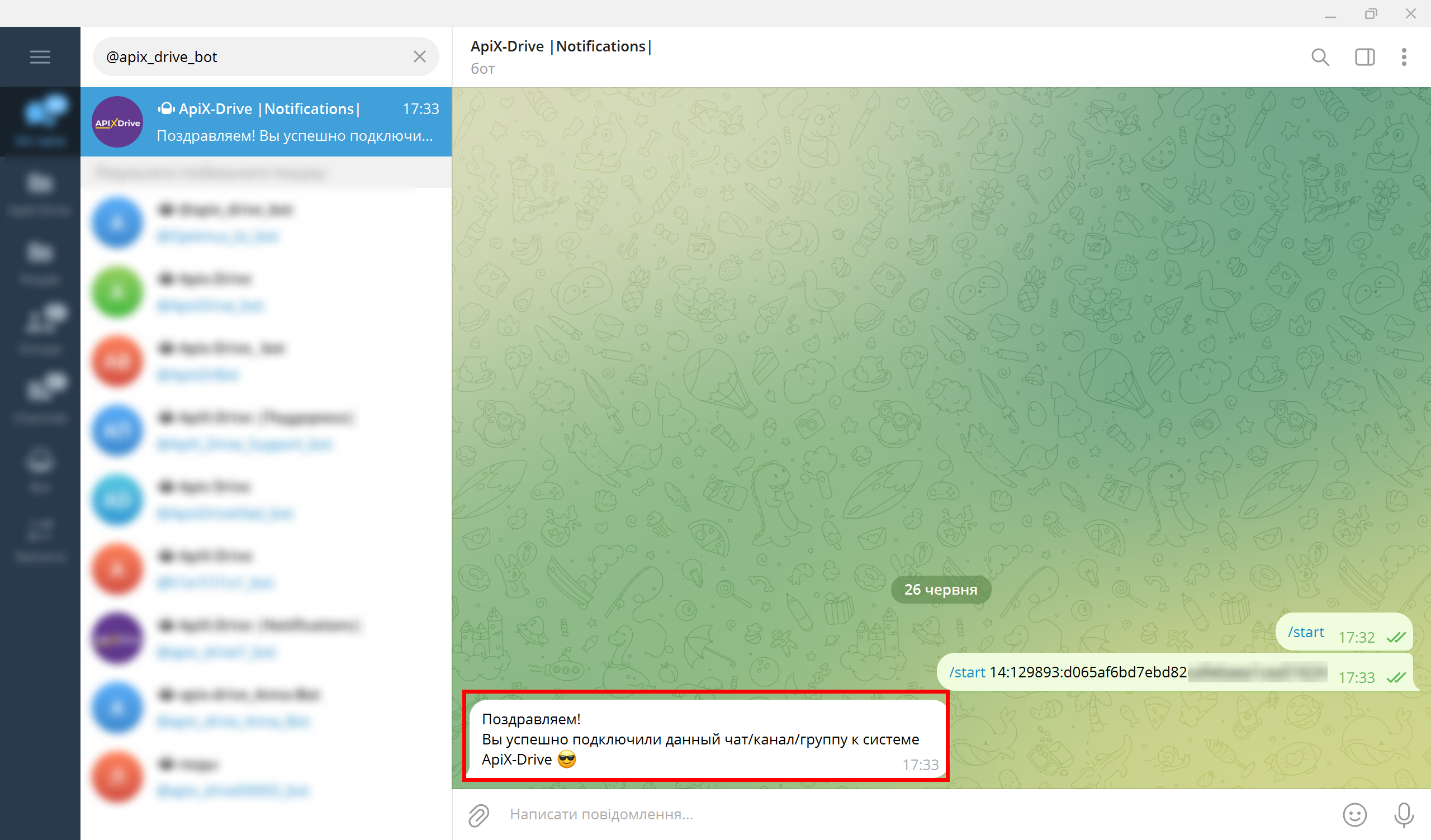
Task: Maximize or restore the Telegram window
Action: (x=1371, y=13)
